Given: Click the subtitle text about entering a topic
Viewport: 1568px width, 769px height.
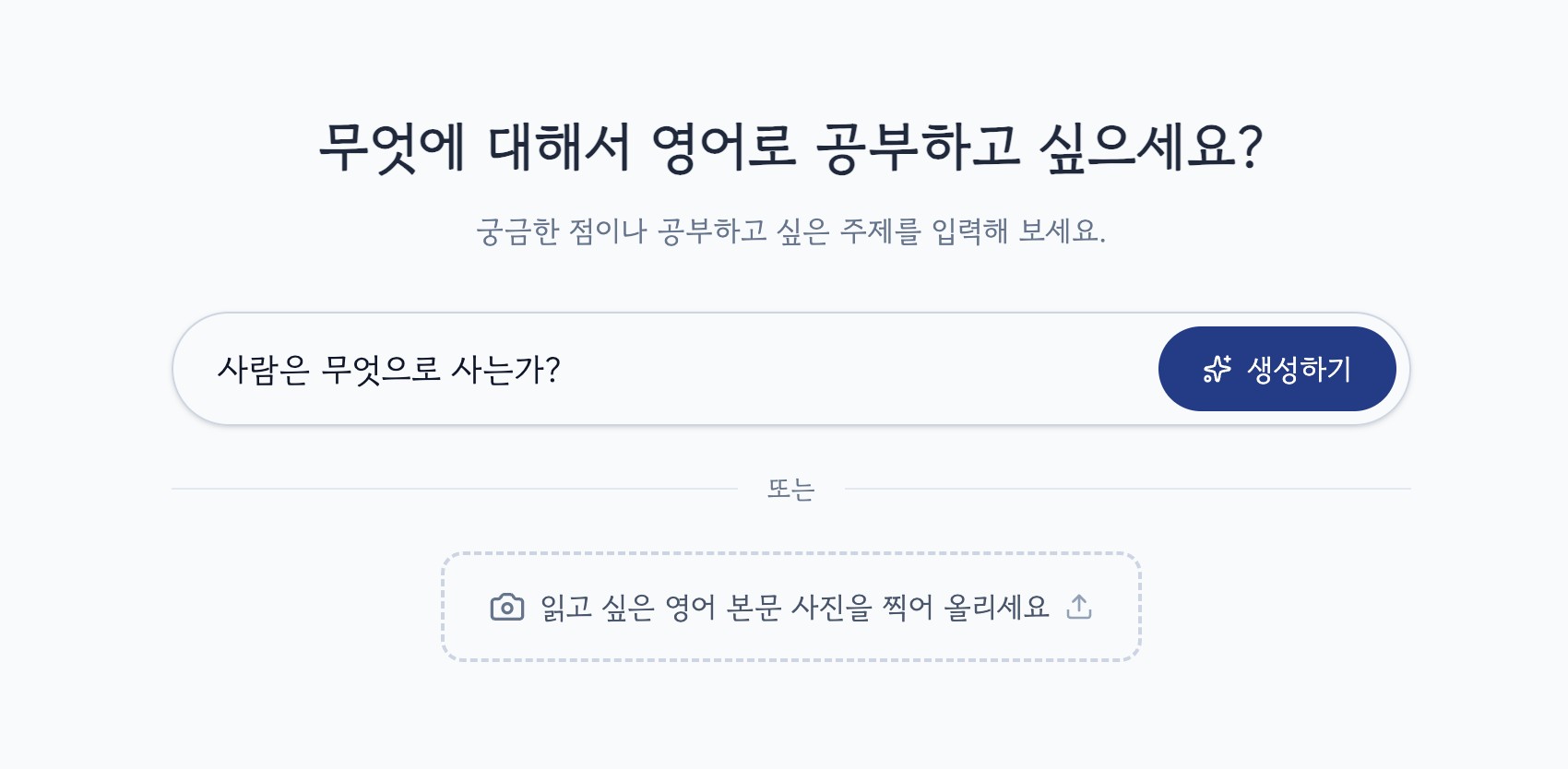Looking at the screenshot, I should point(791,231).
